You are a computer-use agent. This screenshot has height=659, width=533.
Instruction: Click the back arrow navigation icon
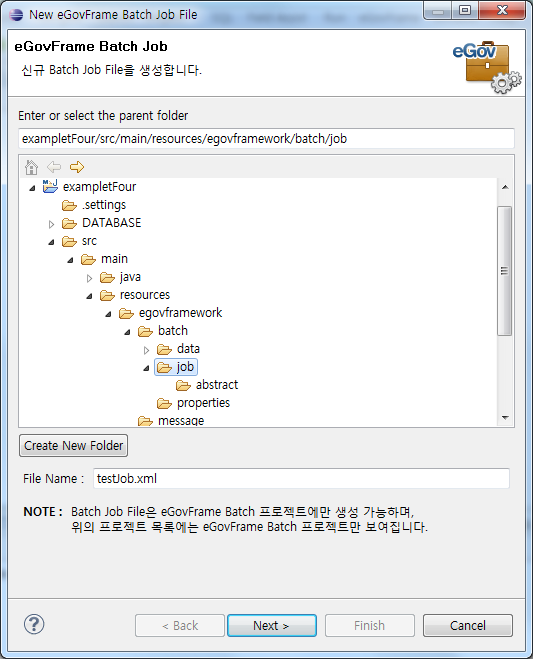click(54, 167)
